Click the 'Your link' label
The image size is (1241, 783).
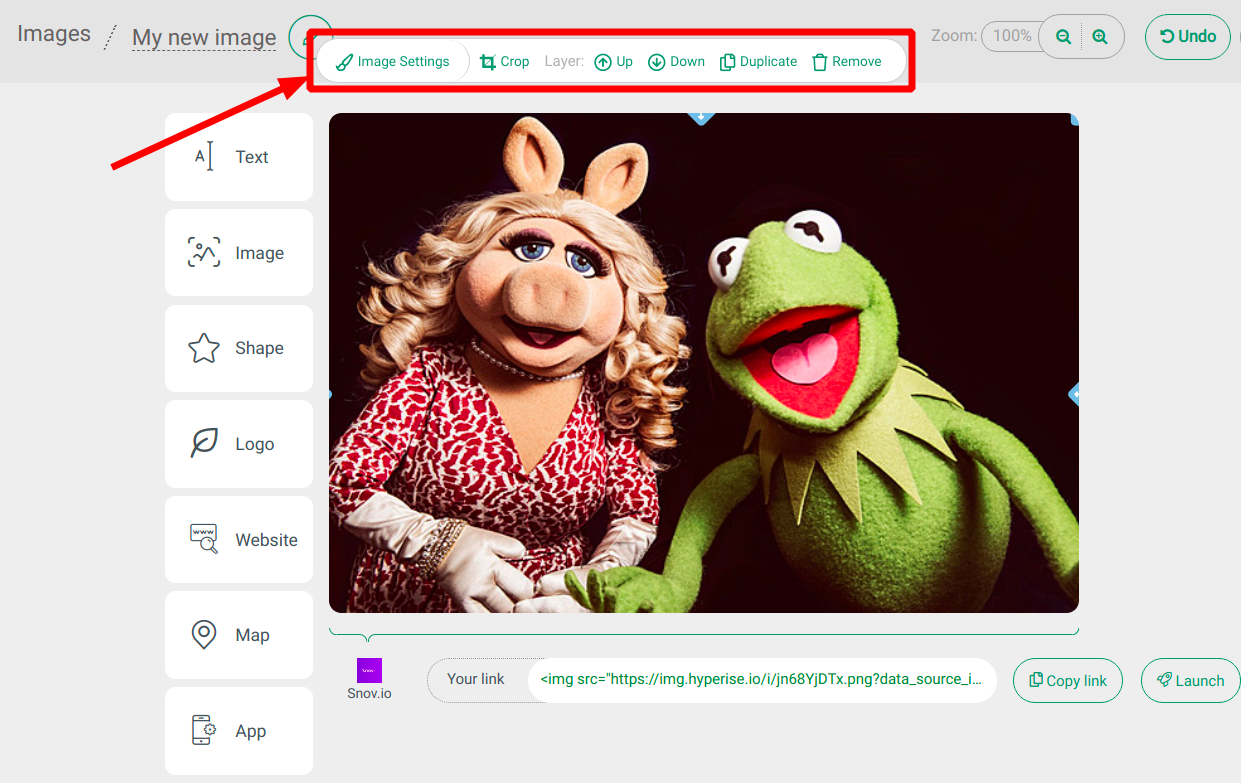tap(476, 679)
